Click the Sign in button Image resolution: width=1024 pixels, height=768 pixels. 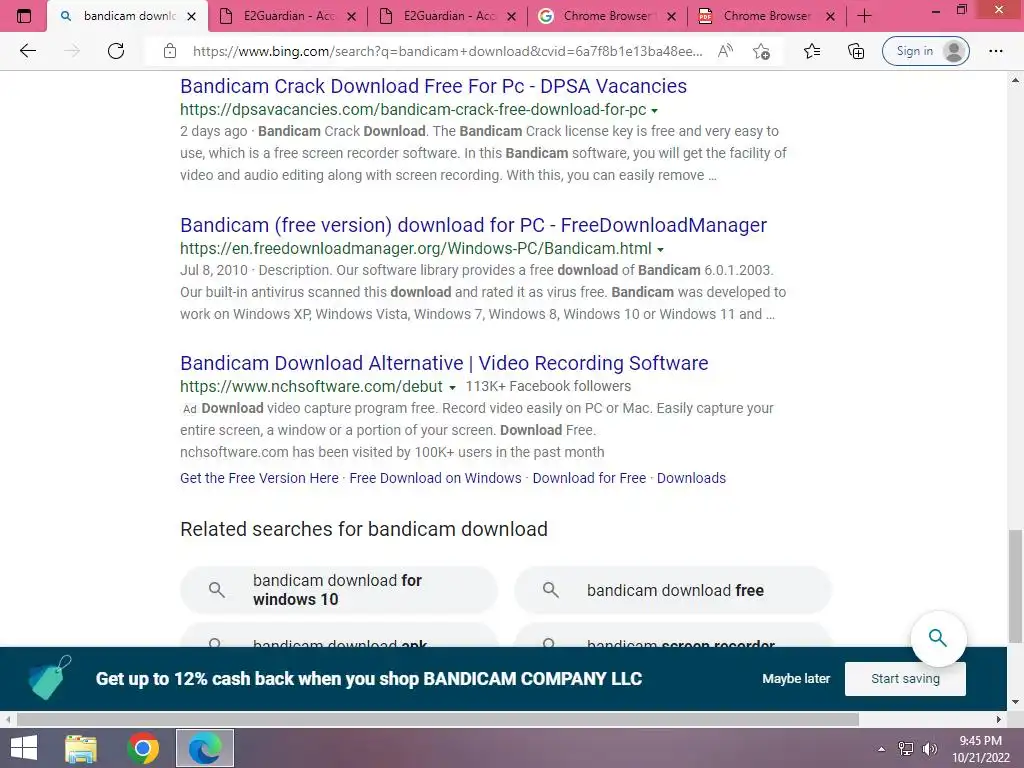point(925,51)
